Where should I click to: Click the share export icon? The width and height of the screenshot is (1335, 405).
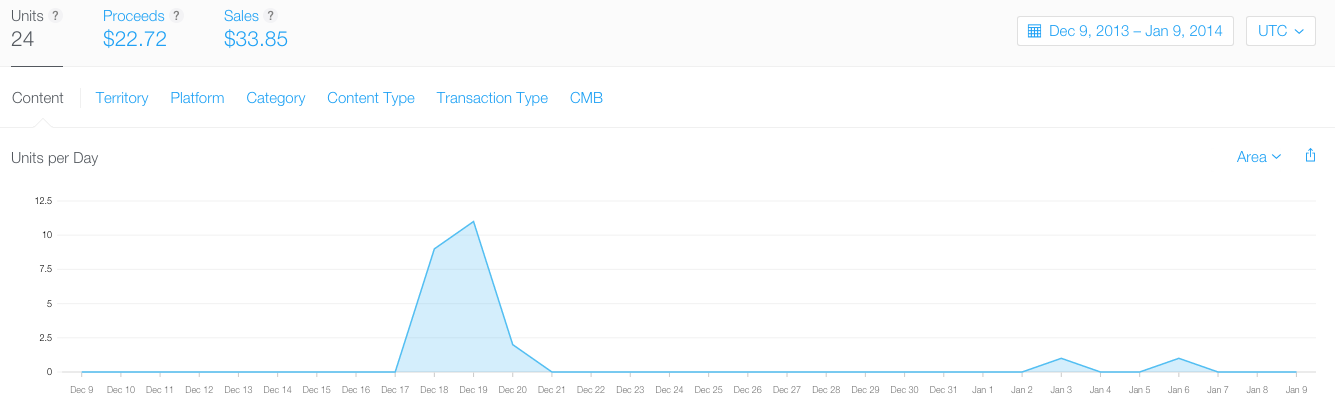1310,156
